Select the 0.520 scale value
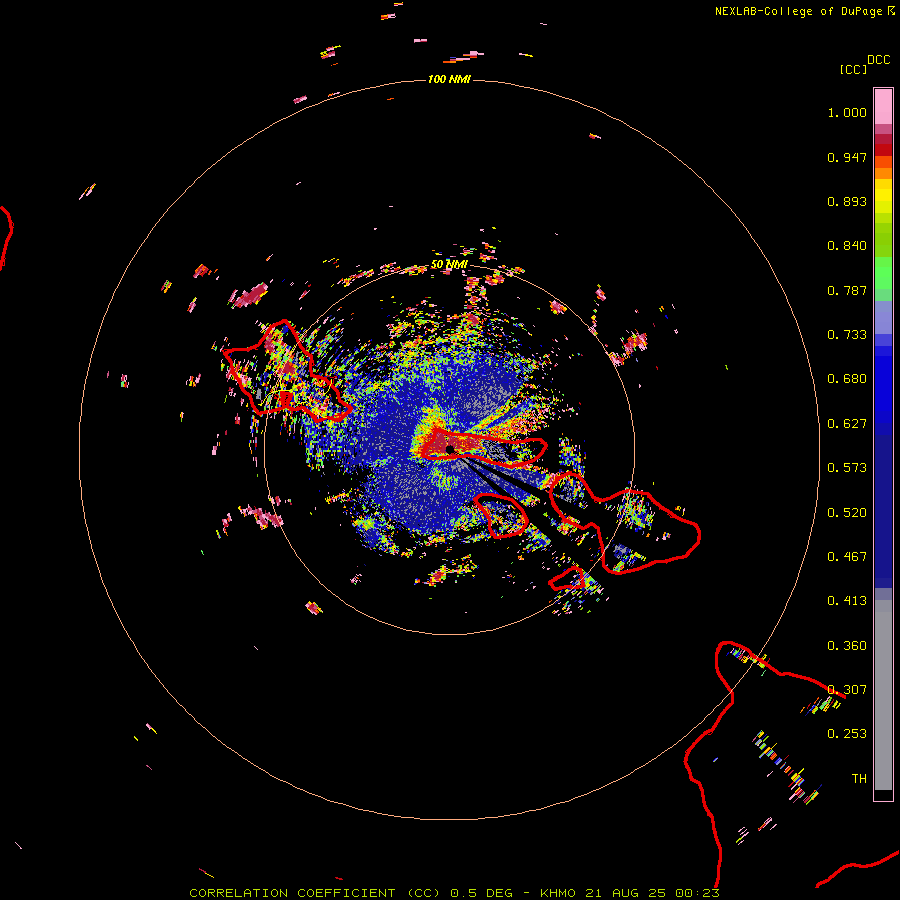The image size is (900, 900). [847, 513]
